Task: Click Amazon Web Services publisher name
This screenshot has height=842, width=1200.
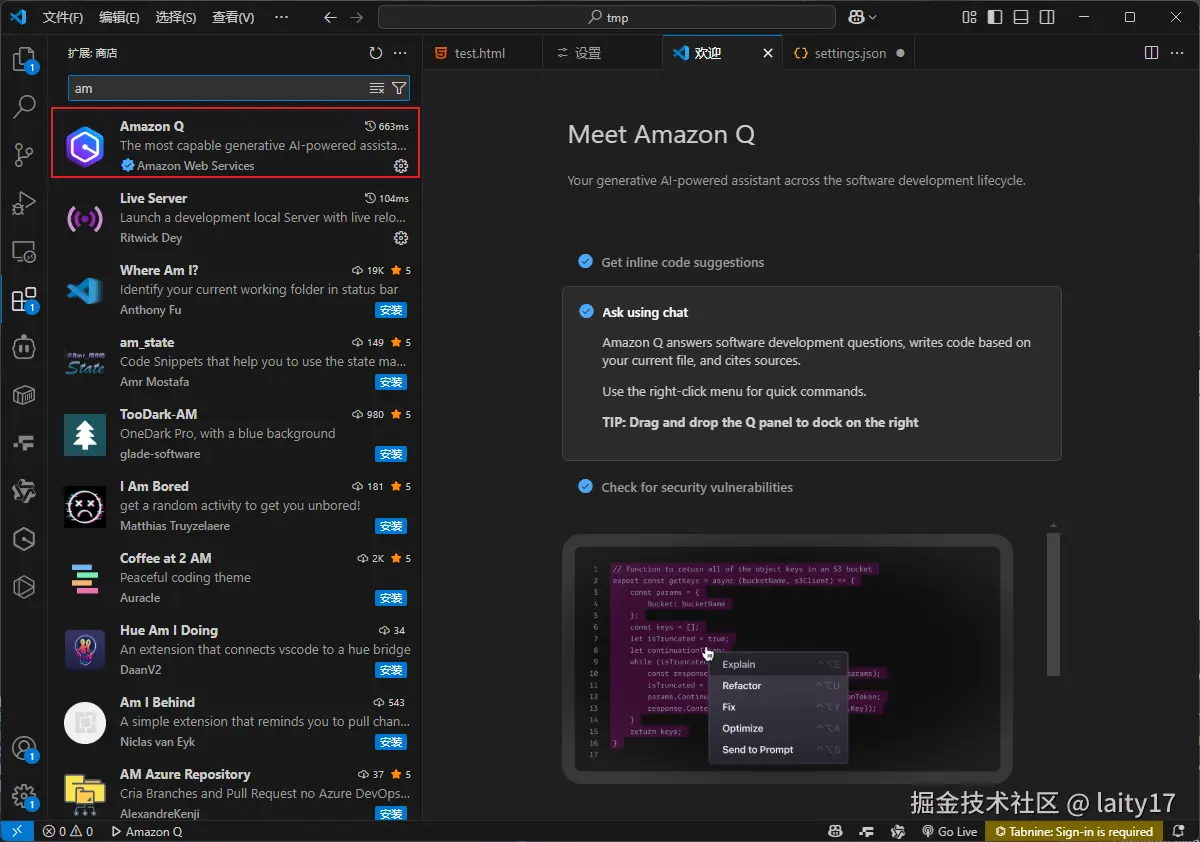Action: point(196,166)
